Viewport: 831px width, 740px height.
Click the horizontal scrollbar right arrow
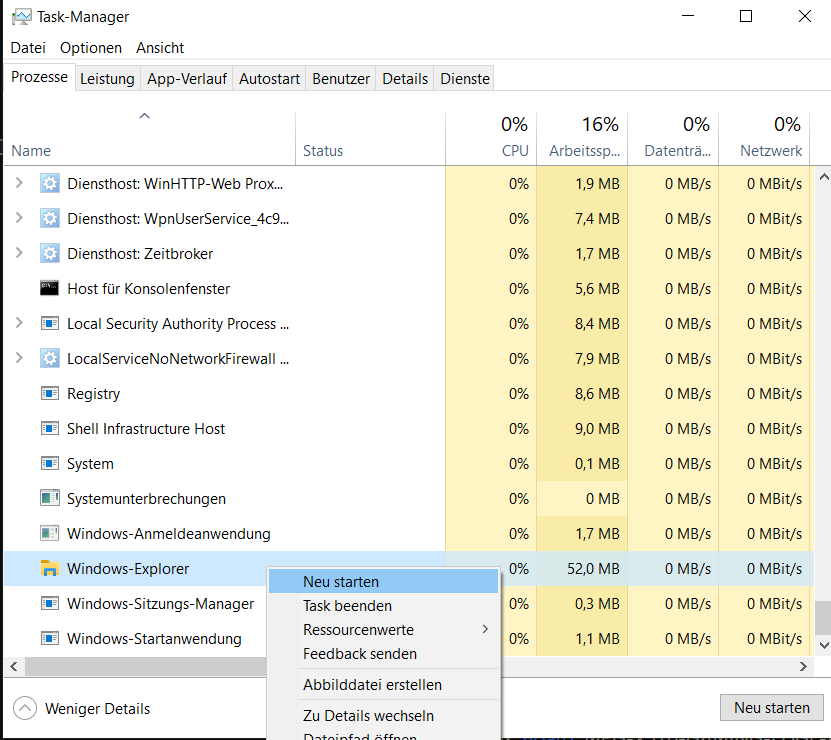click(x=803, y=666)
